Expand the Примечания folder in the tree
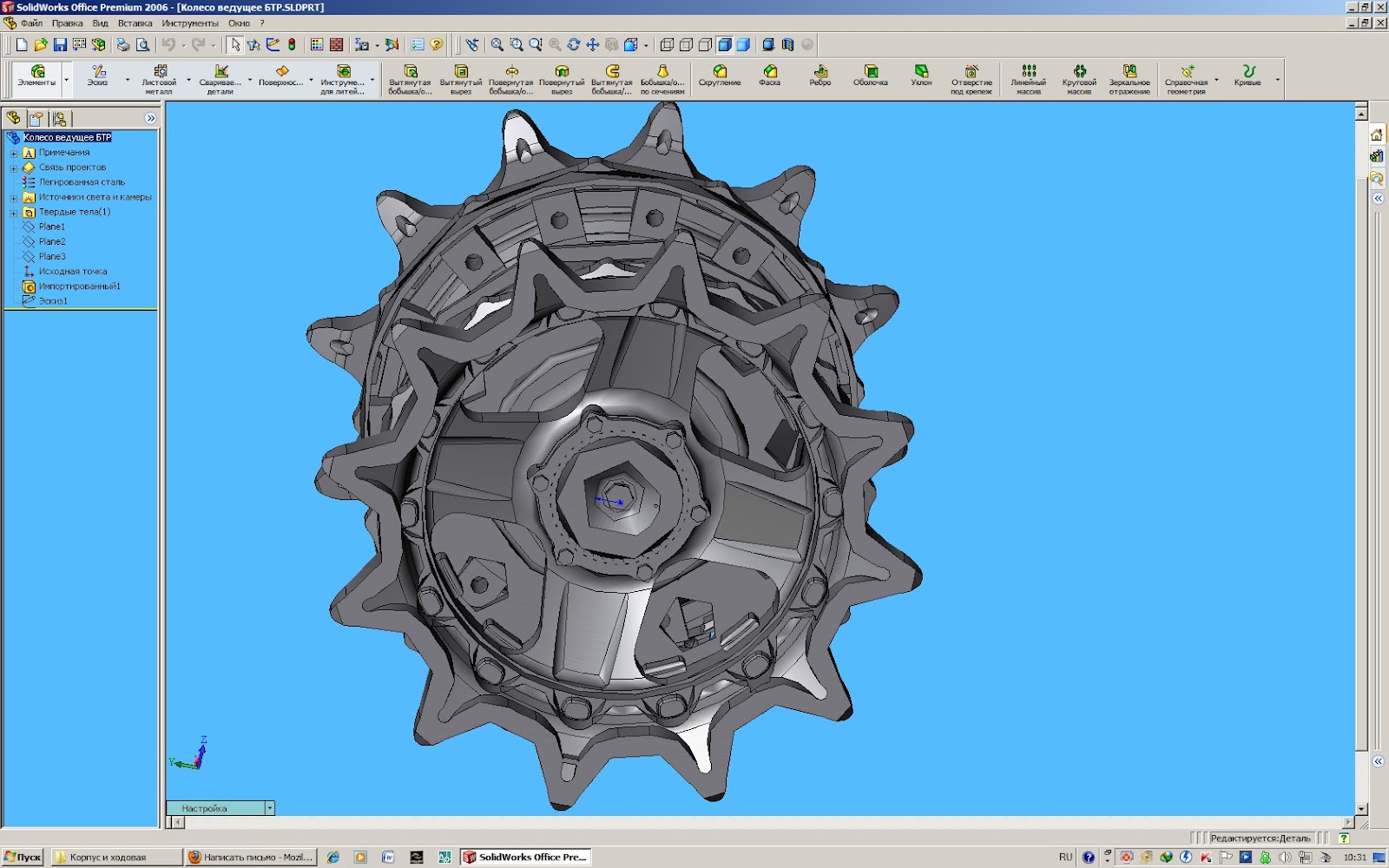The image size is (1389, 868). pos(14,153)
